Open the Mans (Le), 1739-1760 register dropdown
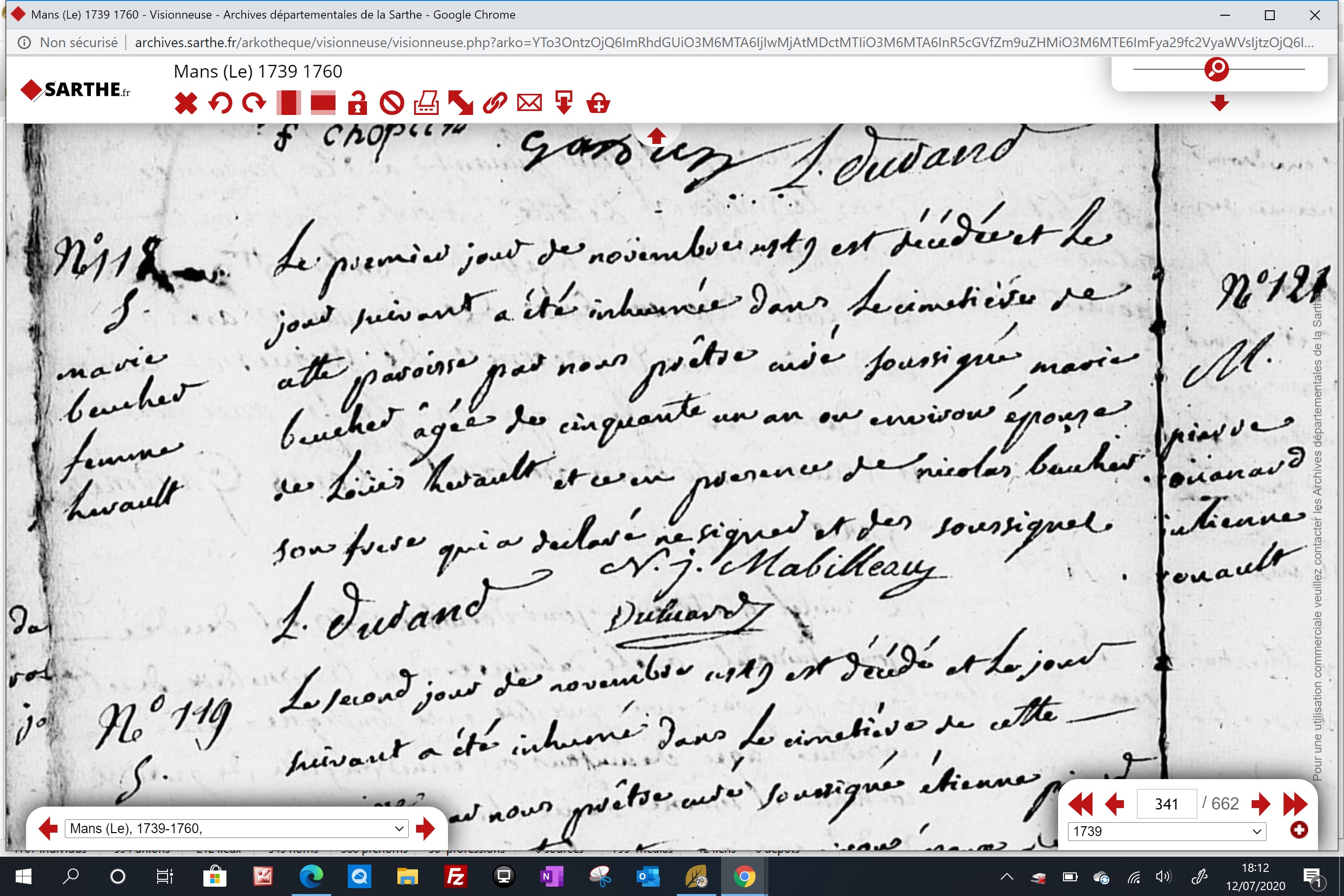This screenshot has height=896, width=1344. (237, 829)
